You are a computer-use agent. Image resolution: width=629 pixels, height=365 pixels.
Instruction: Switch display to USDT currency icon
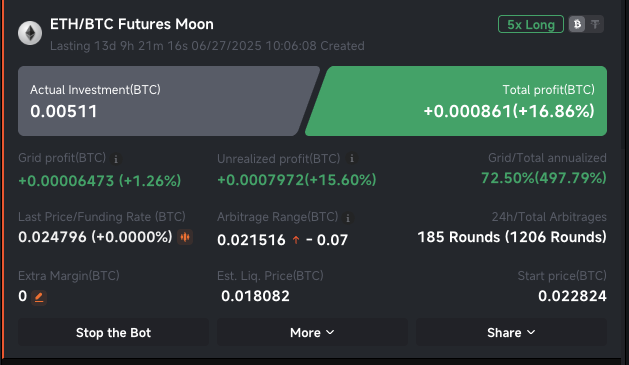coord(595,24)
